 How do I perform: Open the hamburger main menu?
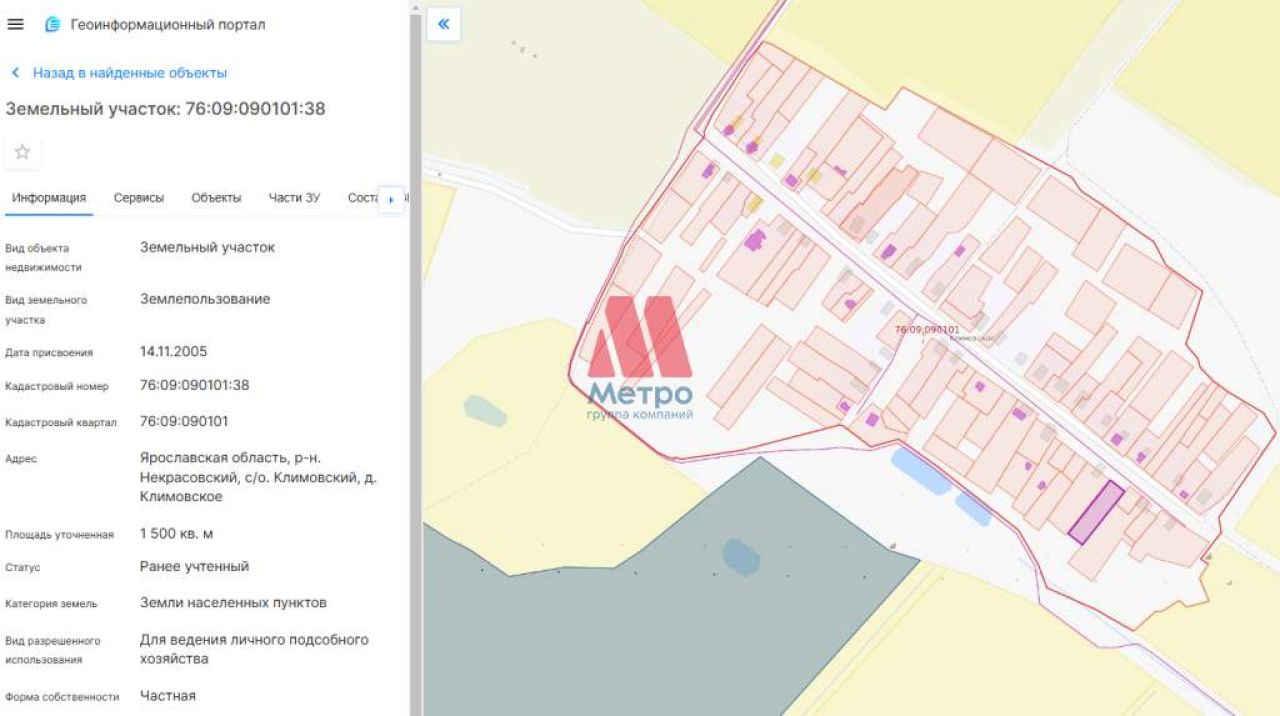(x=15, y=24)
